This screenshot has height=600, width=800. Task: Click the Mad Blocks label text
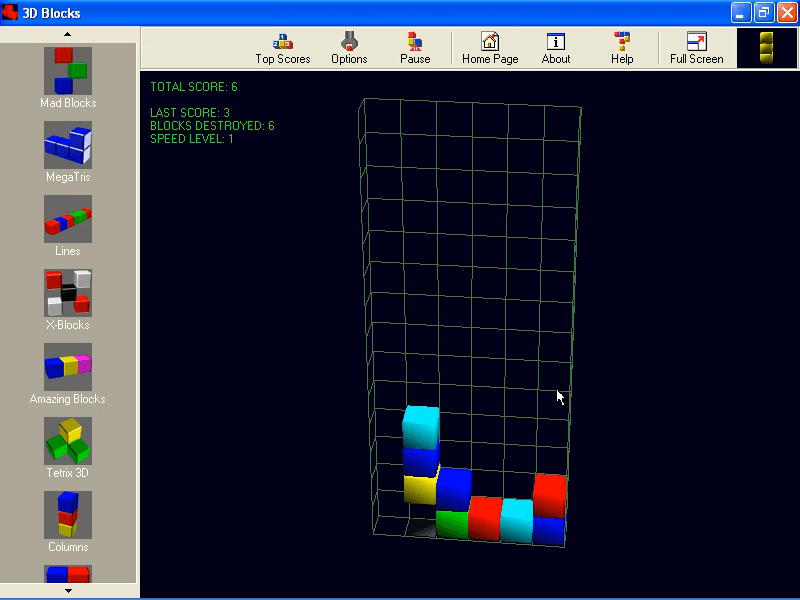[x=68, y=103]
